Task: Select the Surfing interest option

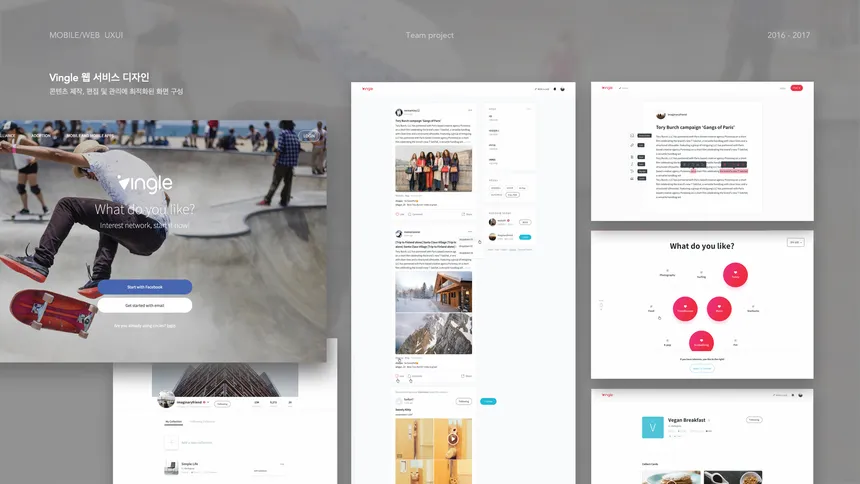Action: (701, 275)
